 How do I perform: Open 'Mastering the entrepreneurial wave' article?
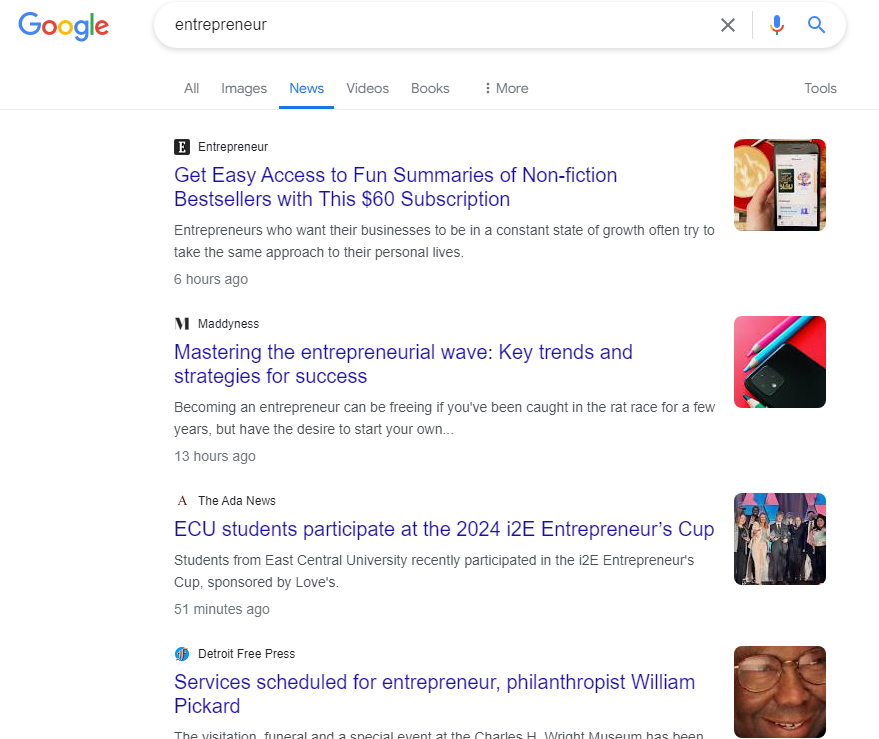click(403, 364)
